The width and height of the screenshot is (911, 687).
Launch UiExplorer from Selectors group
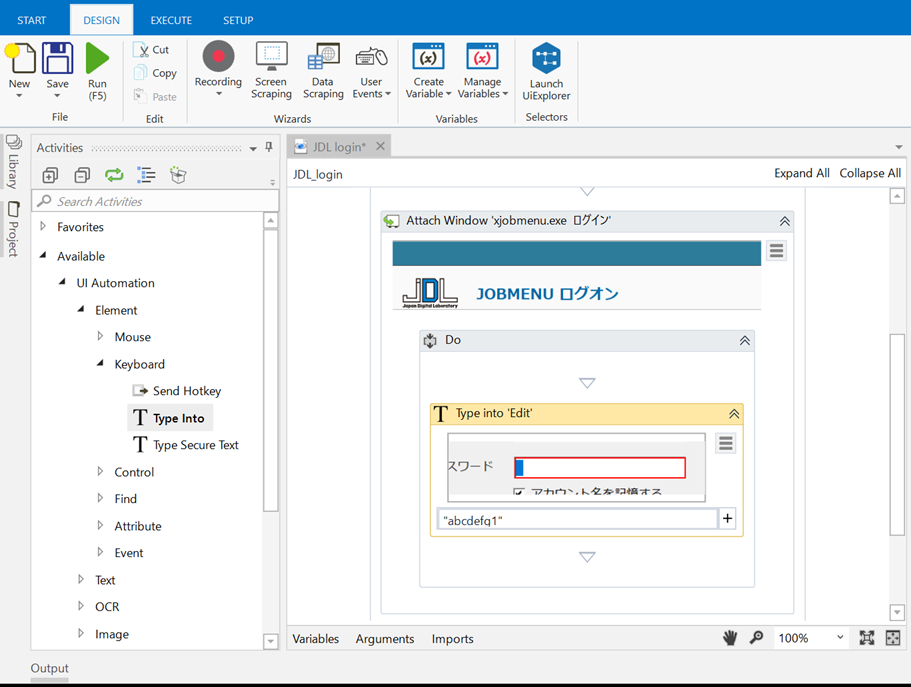(547, 72)
